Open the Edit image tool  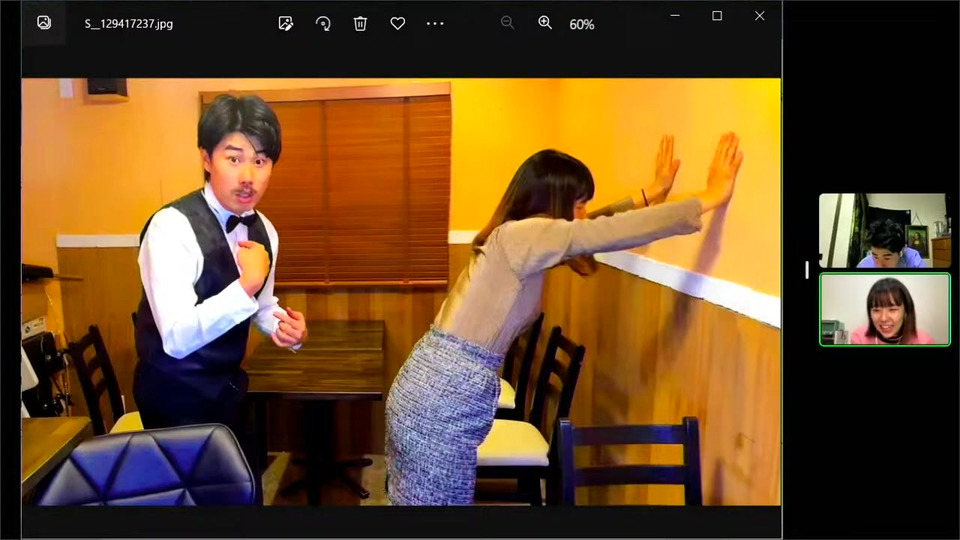tap(285, 23)
